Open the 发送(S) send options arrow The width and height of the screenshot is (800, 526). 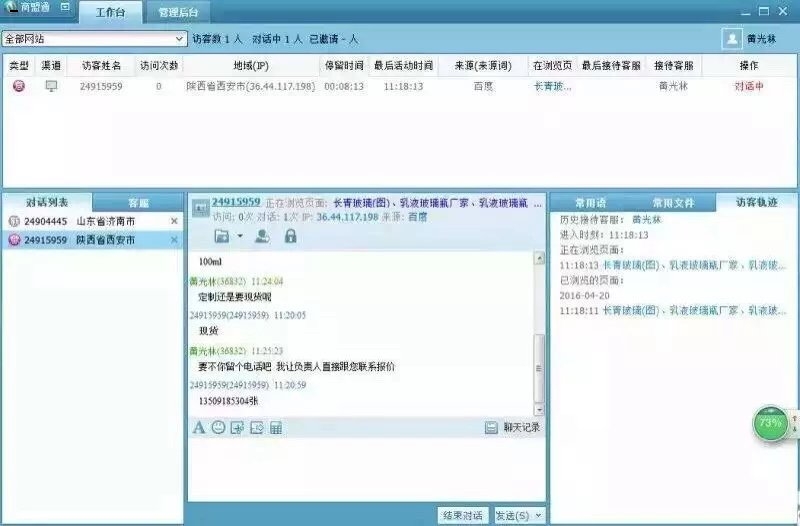538,515
